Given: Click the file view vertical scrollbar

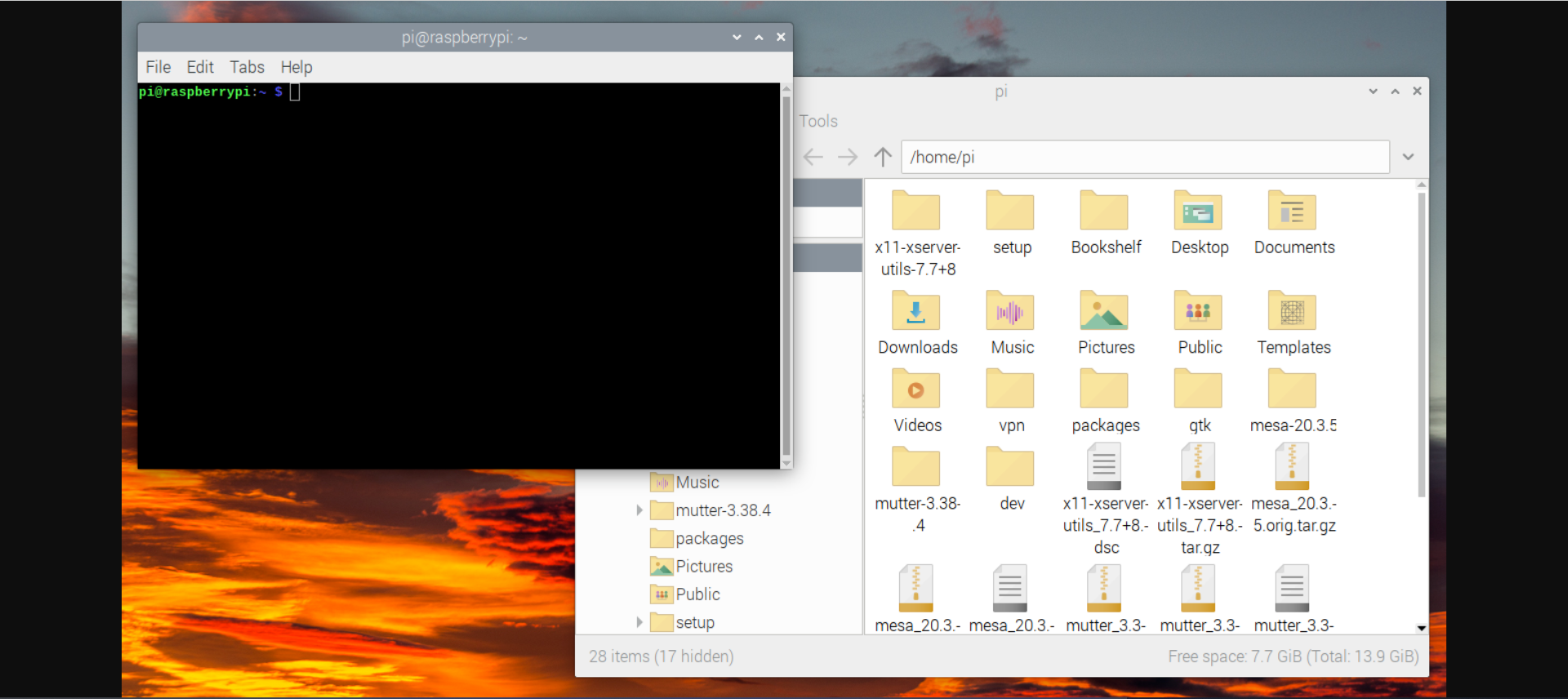Looking at the screenshot, I should (1422, 343).
